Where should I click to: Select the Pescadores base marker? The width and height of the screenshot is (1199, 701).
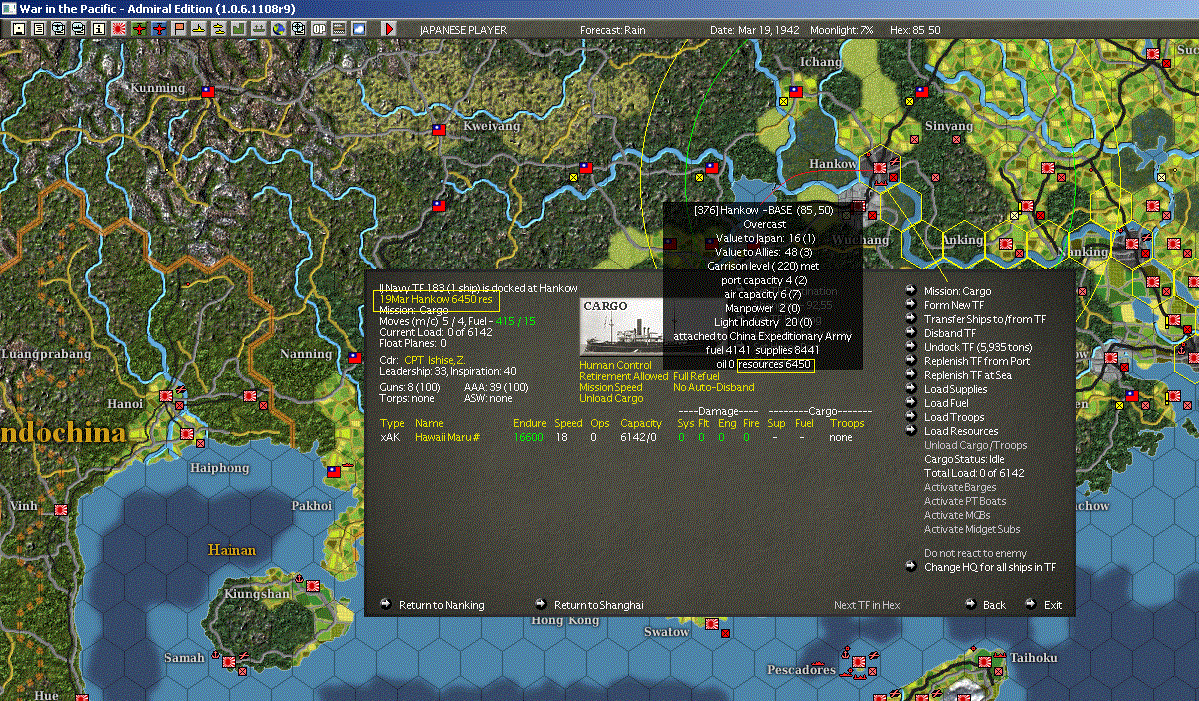tap(859, 662)
